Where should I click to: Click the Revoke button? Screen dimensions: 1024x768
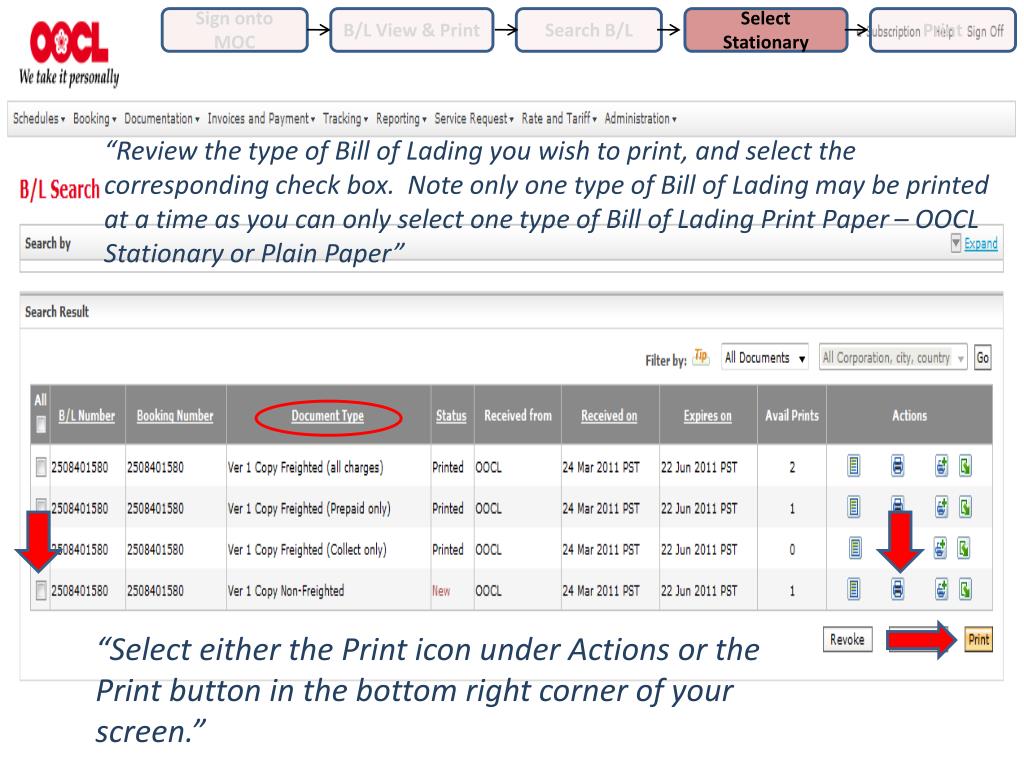[x=847, y=639]
